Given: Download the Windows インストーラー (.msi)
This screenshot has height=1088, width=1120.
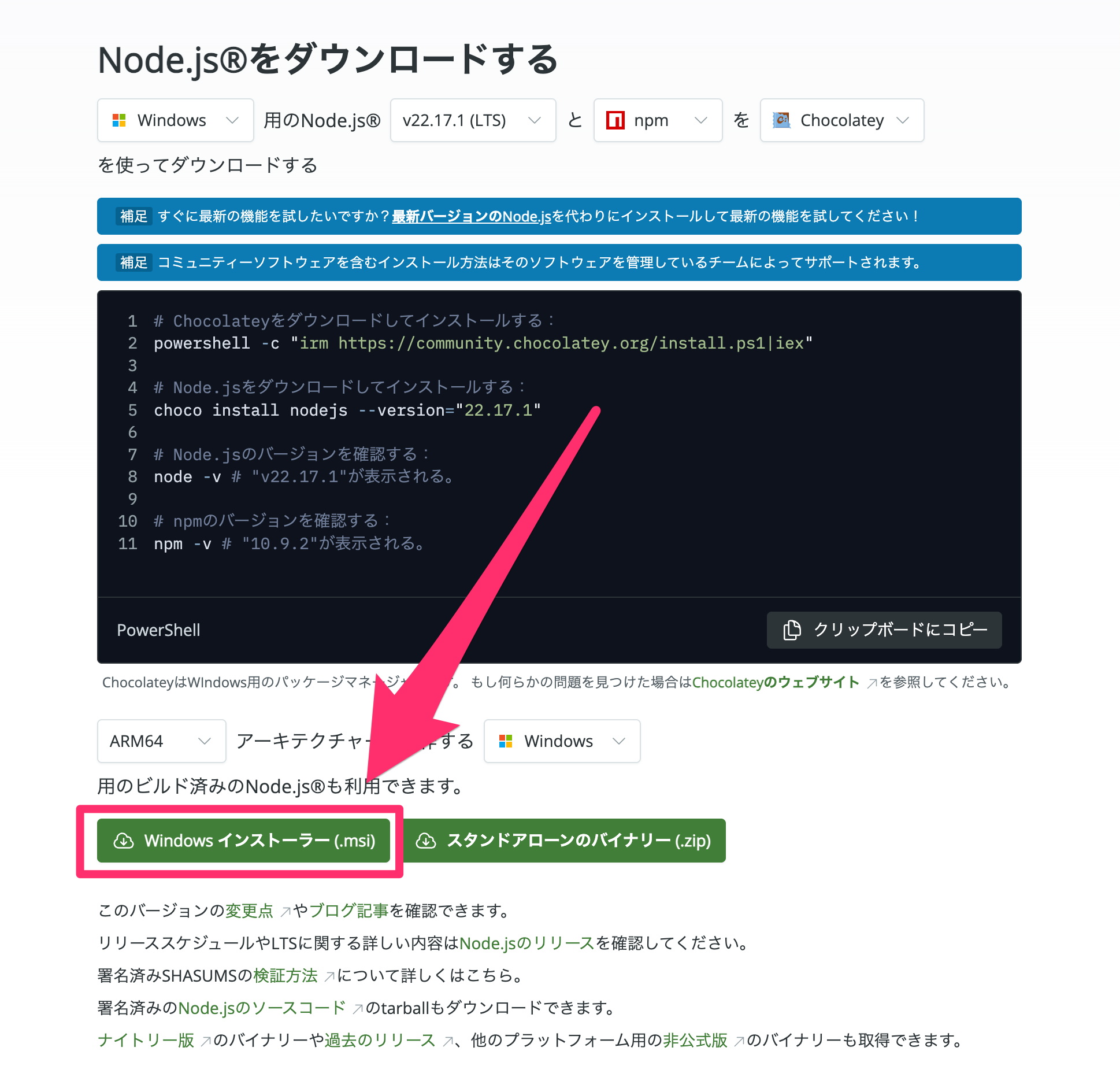Looking at the screenshot, I should pos(243,841).
